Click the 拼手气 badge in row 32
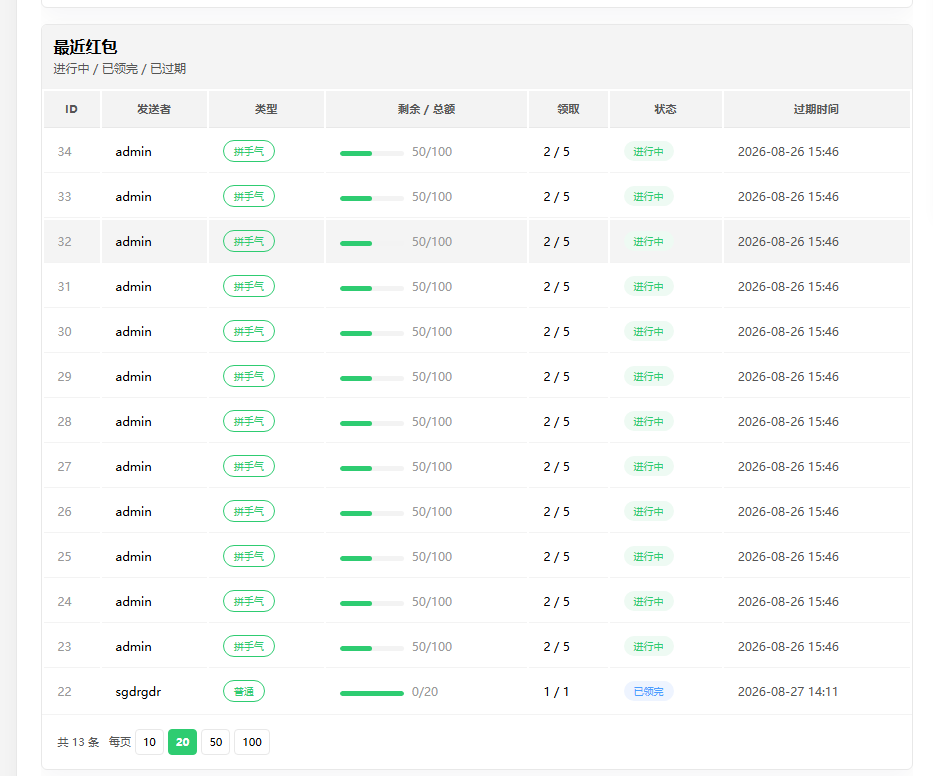This screenshot has height=776, width=933. click(249, 241)
